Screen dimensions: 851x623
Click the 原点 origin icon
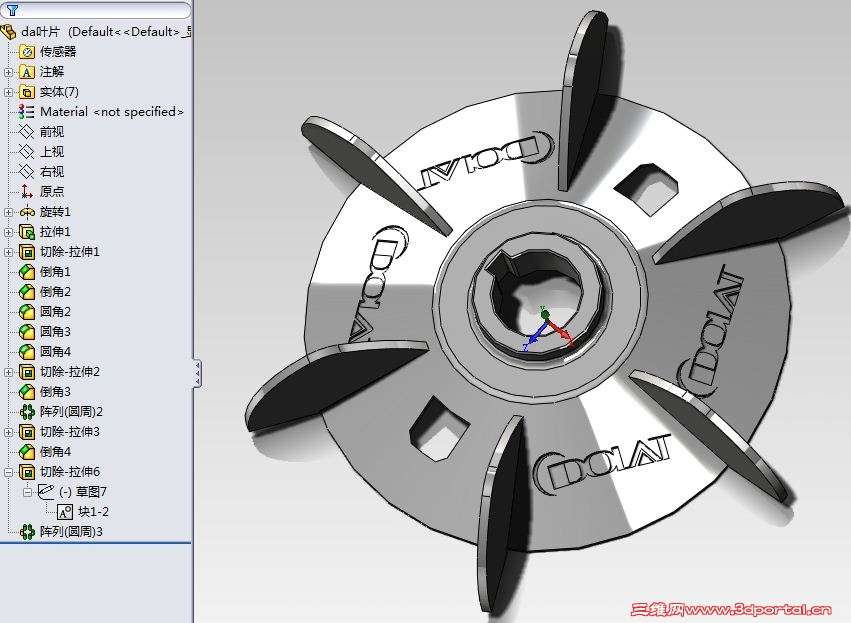point(27,192)
